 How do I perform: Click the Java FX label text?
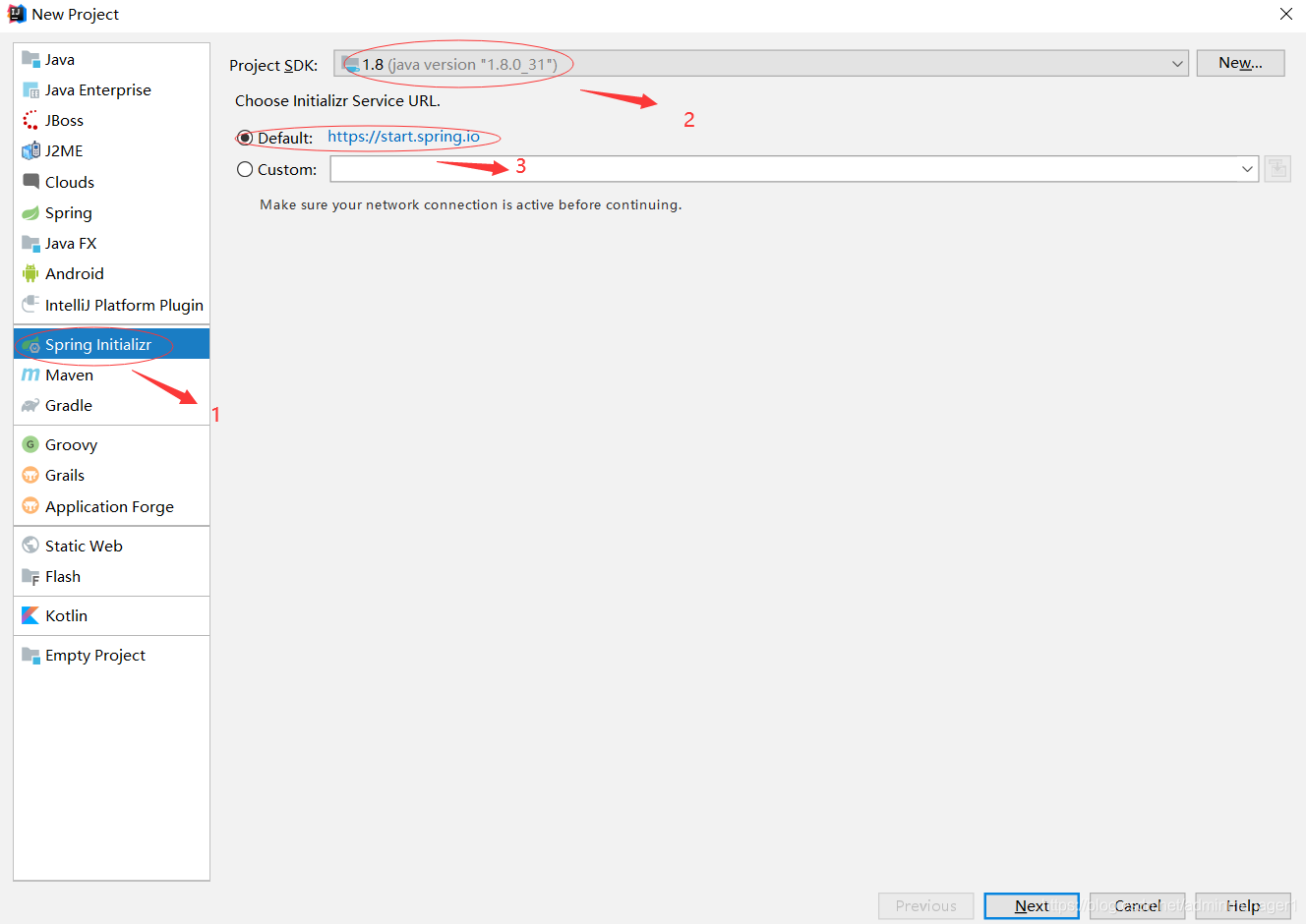point(71,243)
